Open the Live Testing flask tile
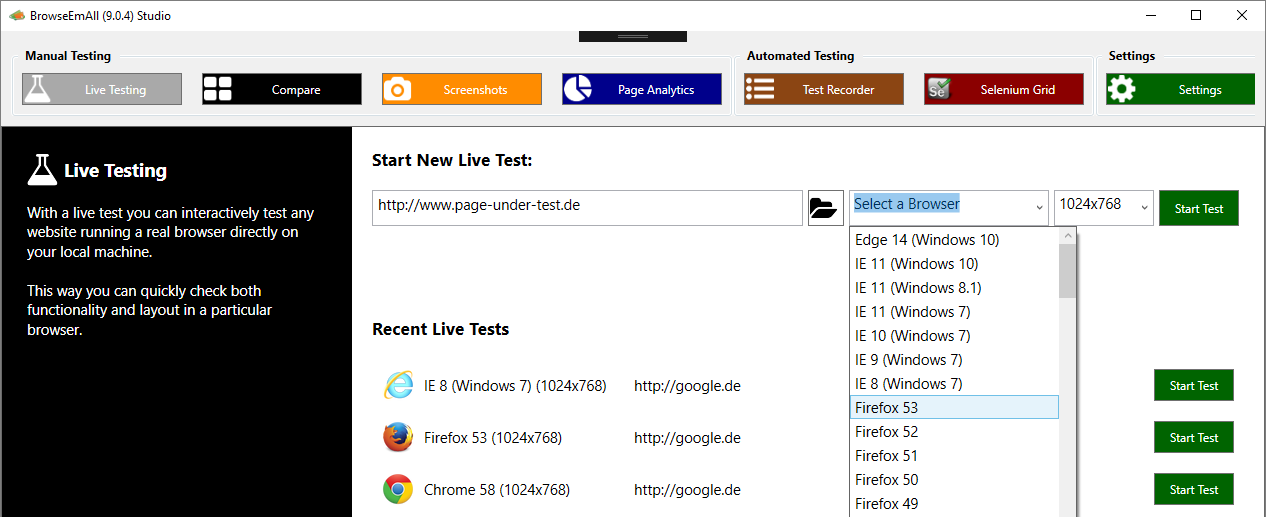 [x=102, y=89]
